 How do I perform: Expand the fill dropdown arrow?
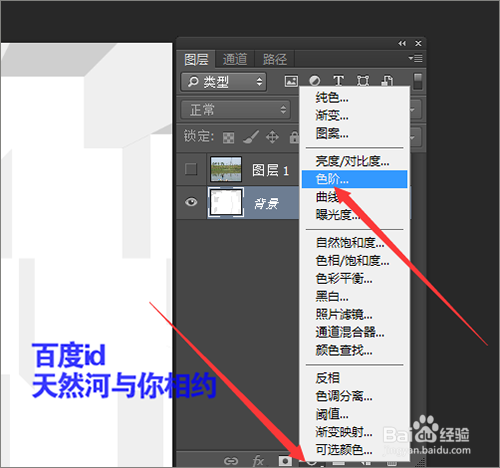(x=413, y=137)
